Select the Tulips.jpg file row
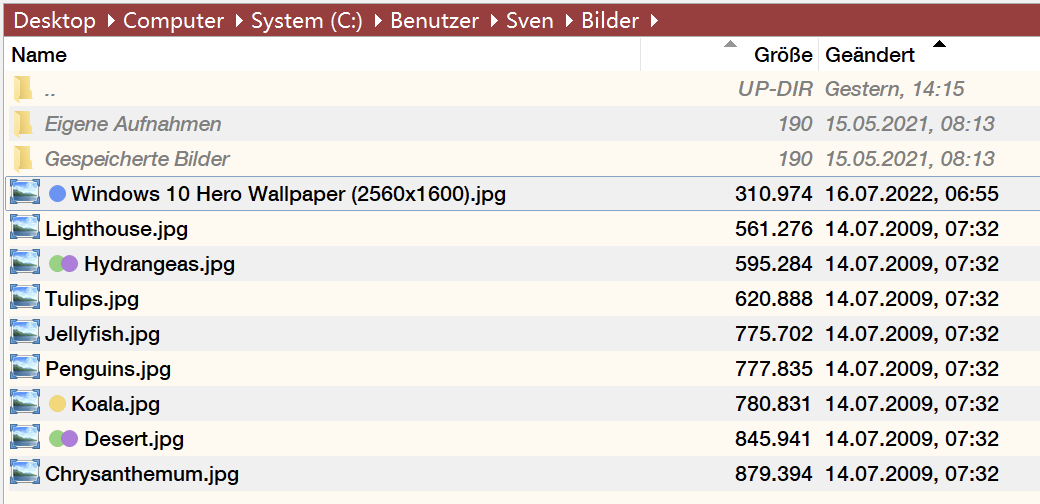The image size is (1040, 504). [x=522, y=298]
